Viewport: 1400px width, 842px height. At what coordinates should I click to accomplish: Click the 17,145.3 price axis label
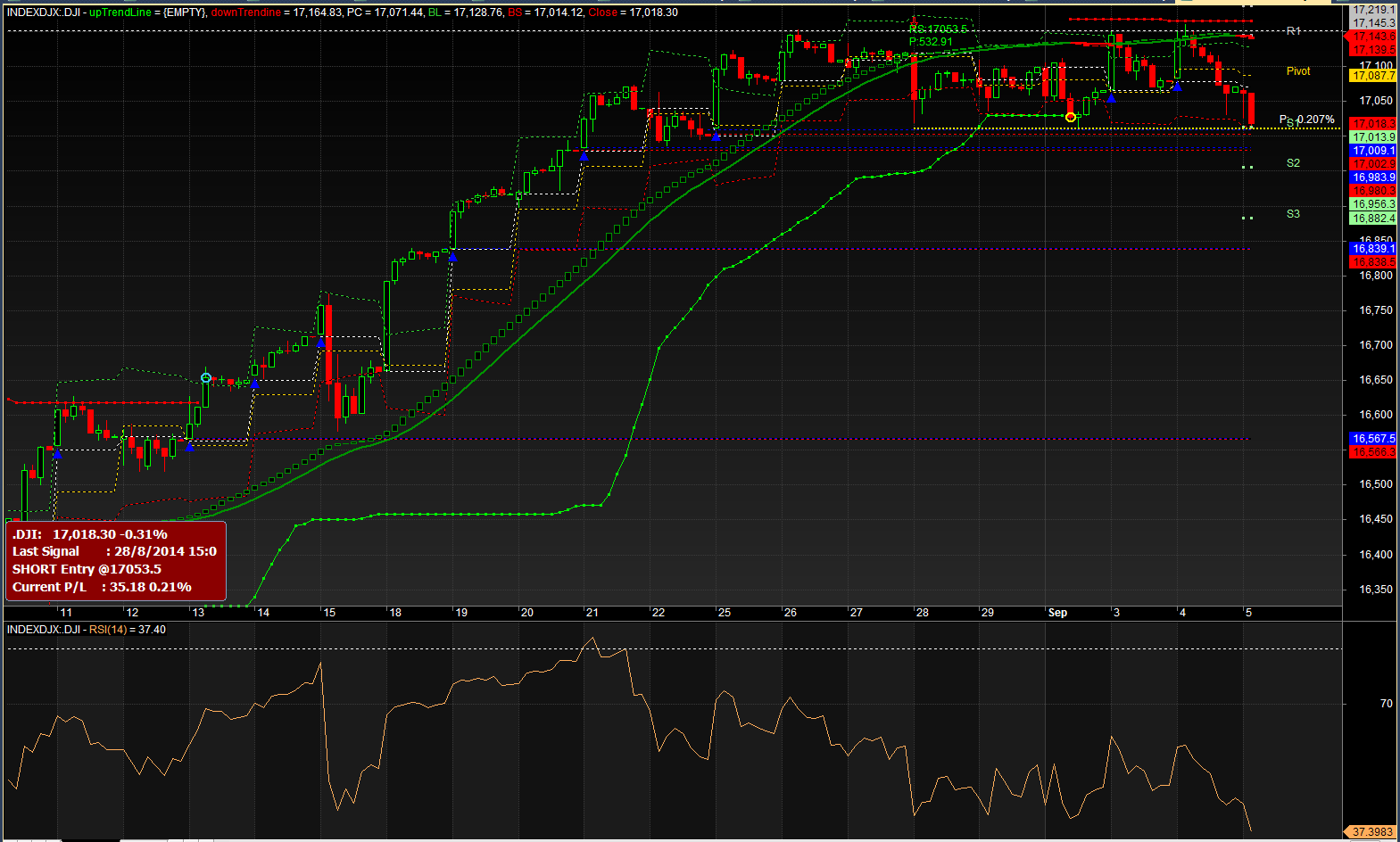(1374, 23)
